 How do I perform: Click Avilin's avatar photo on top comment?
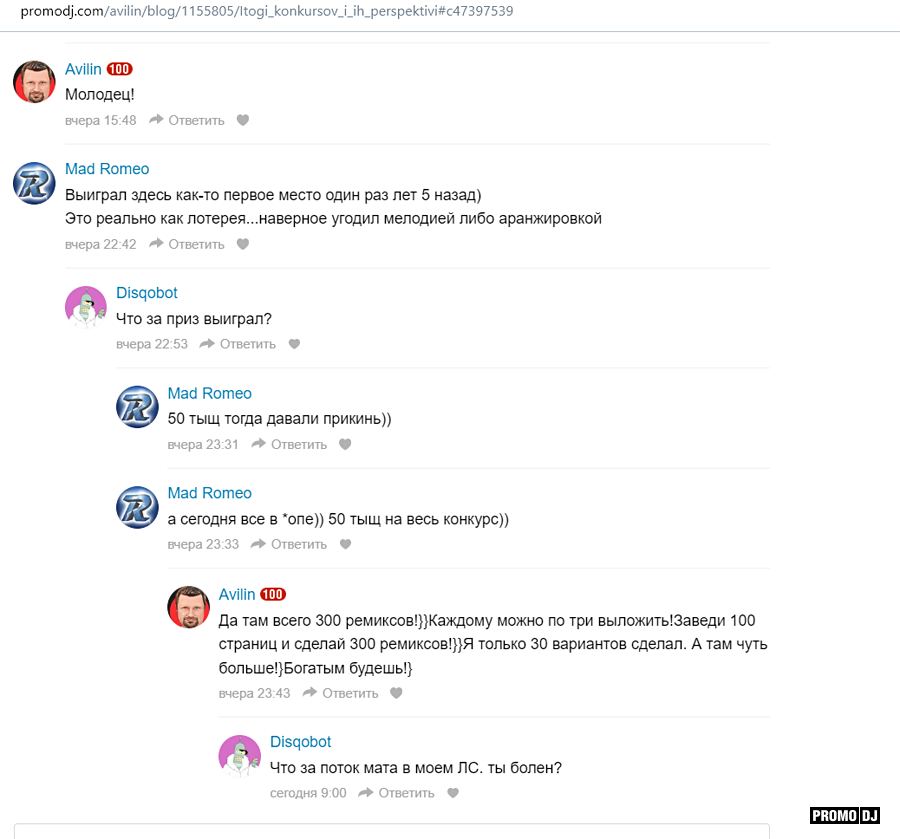[x=34, y=82]
